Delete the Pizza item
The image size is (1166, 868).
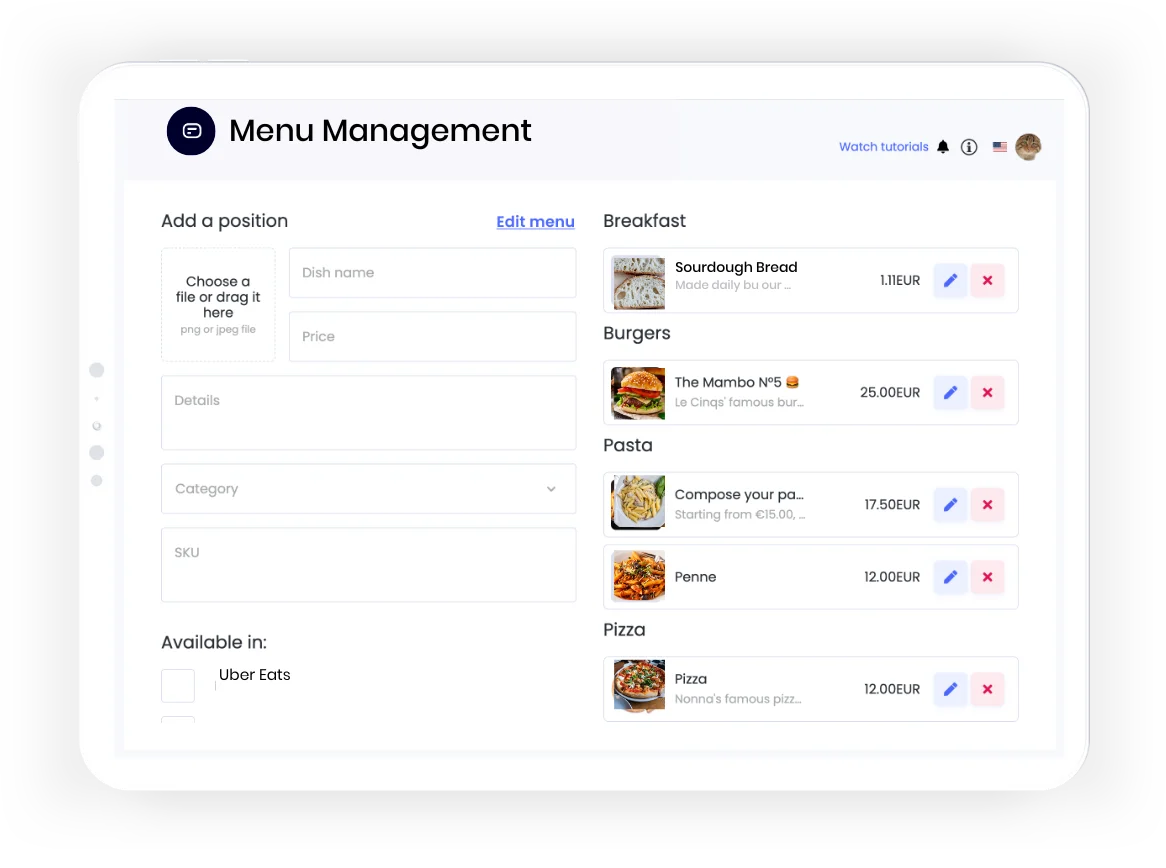pos(988,689)
